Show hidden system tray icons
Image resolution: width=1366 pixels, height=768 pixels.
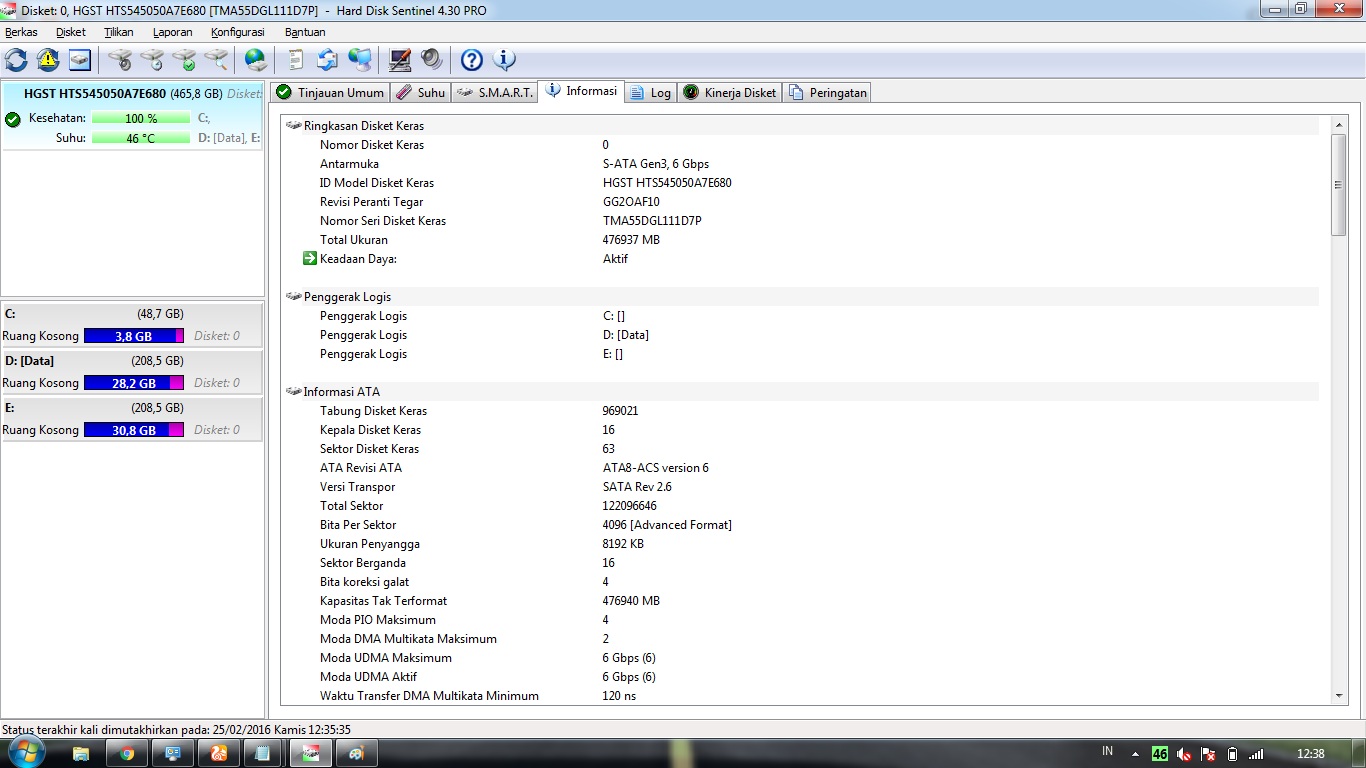(1135, 754)
